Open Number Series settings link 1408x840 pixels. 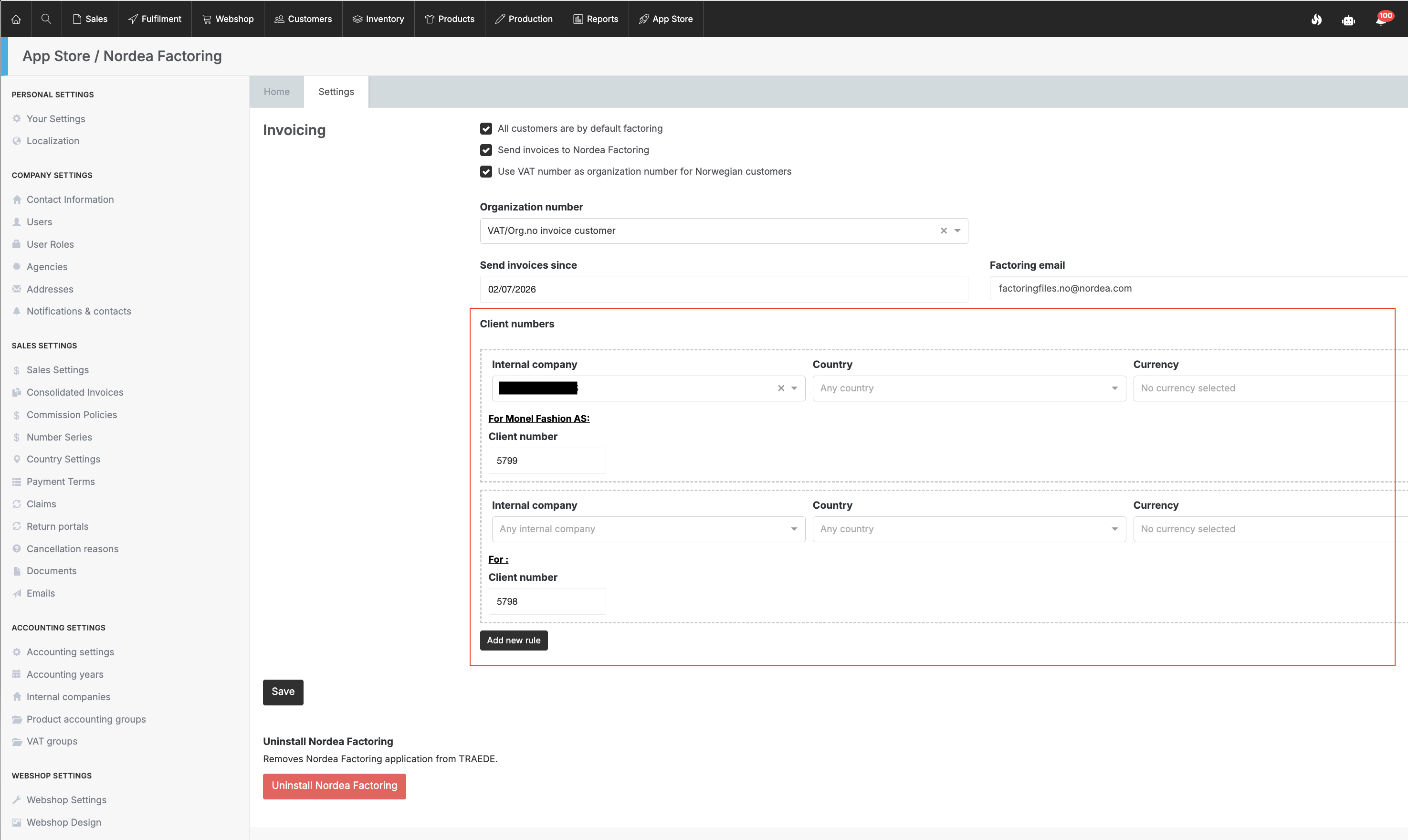pos(59,437)
